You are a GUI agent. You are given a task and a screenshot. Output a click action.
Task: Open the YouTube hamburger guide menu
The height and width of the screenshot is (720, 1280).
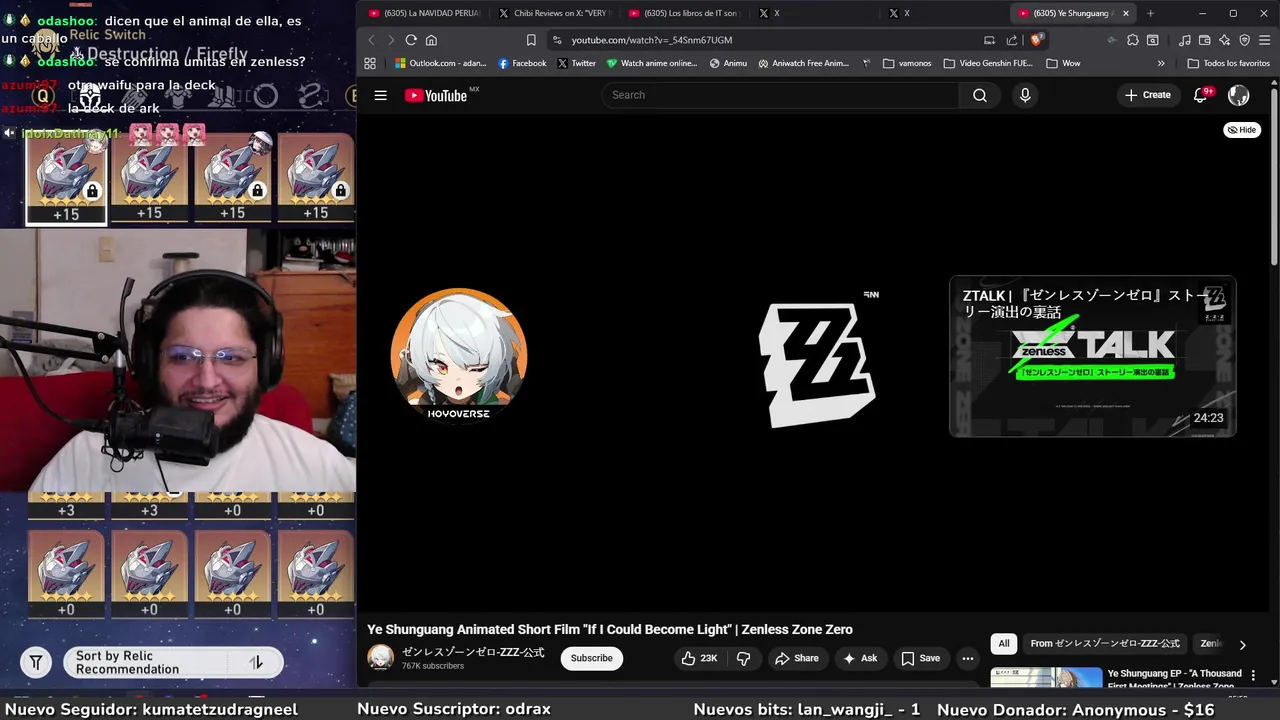point(380,95)
